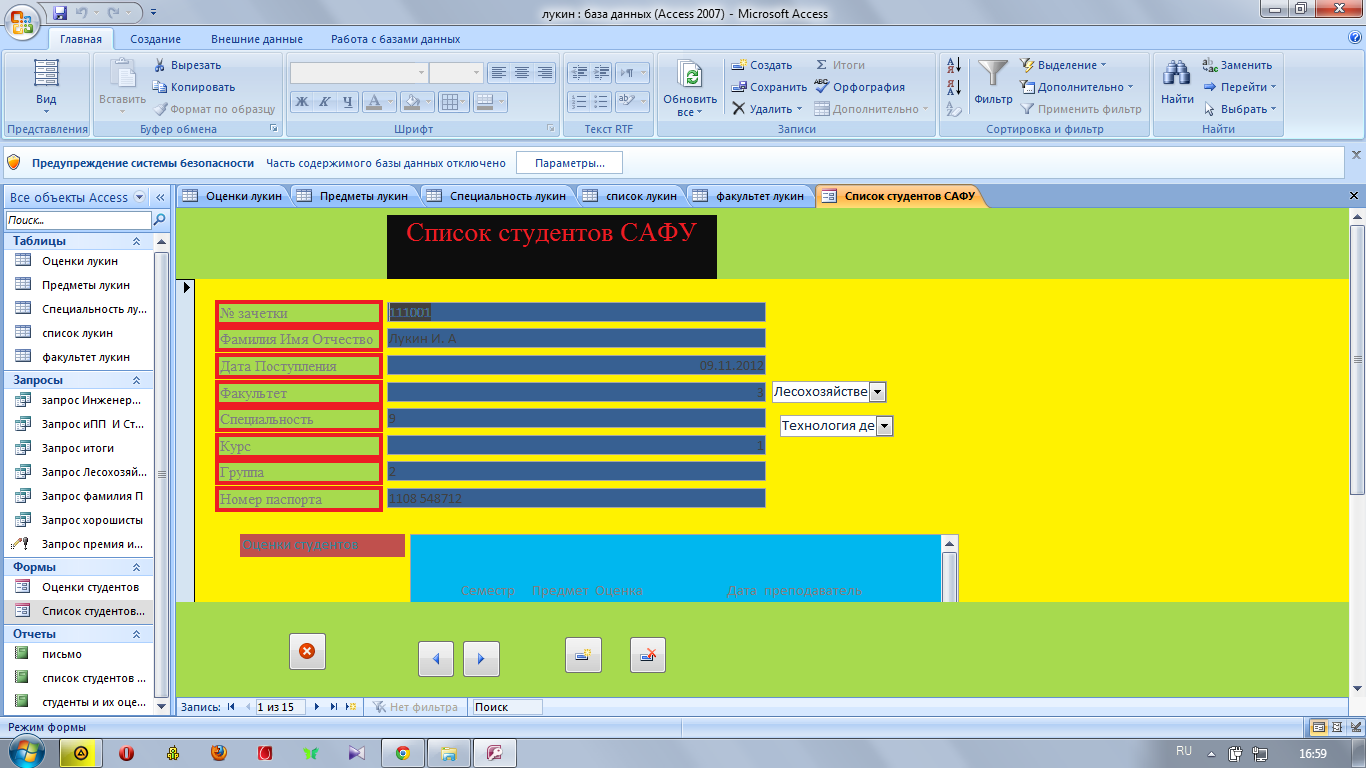
Task: Click the delete record button on the form
Action: tap(648, 655)
